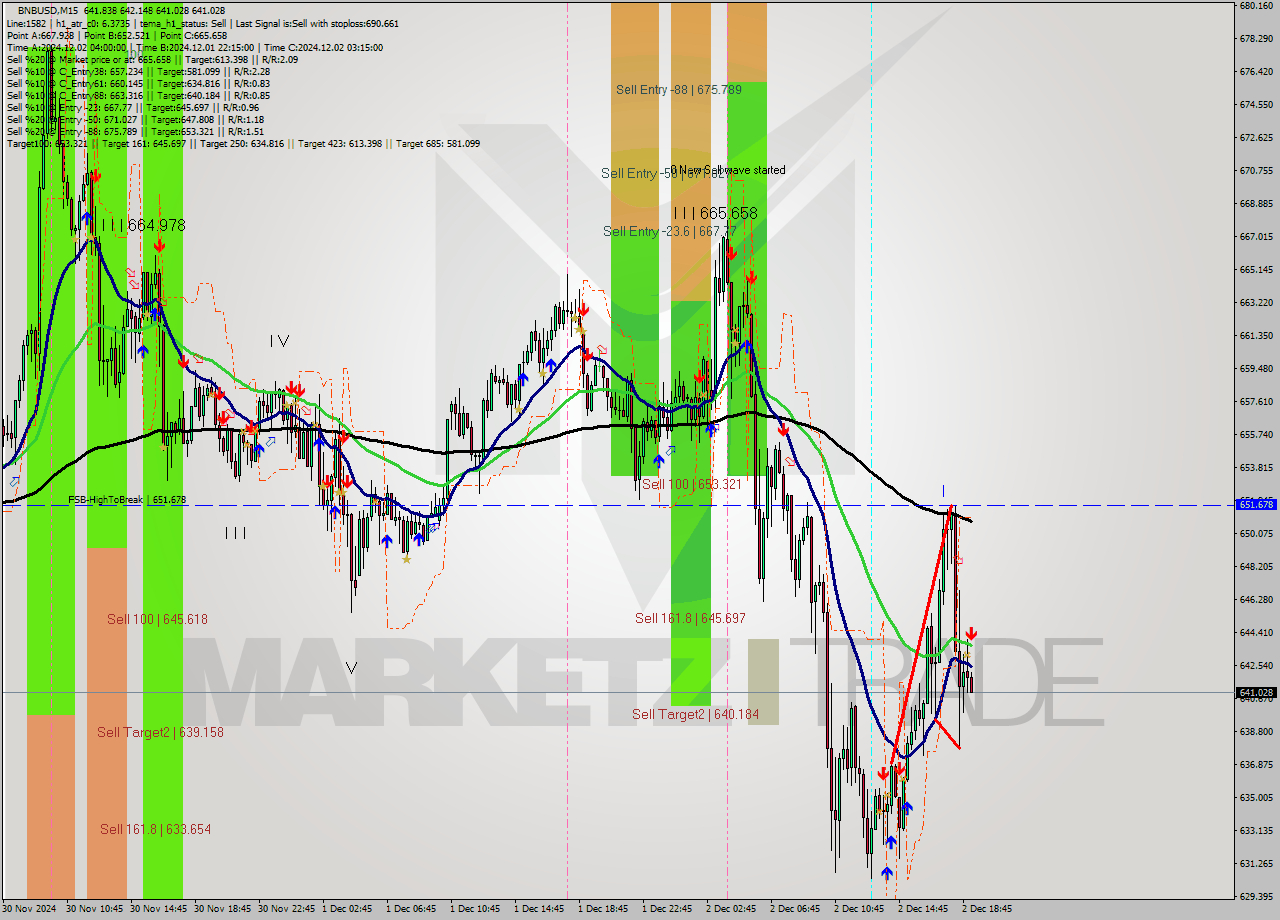This screenshot has width=1280, height=920.
Task: Click the '2 Dec 06:45' time axis label
Action: 795,909
